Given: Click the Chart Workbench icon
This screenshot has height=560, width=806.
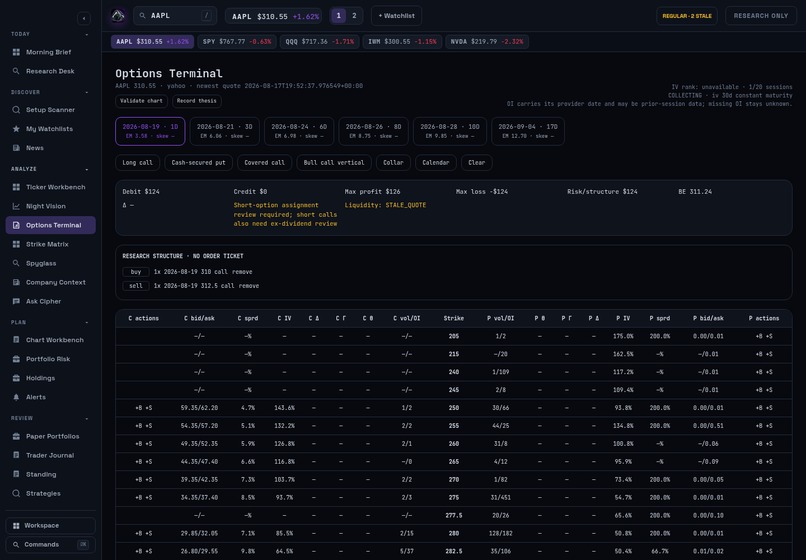Looking at the screenshot, I should (x=16, y=339).
